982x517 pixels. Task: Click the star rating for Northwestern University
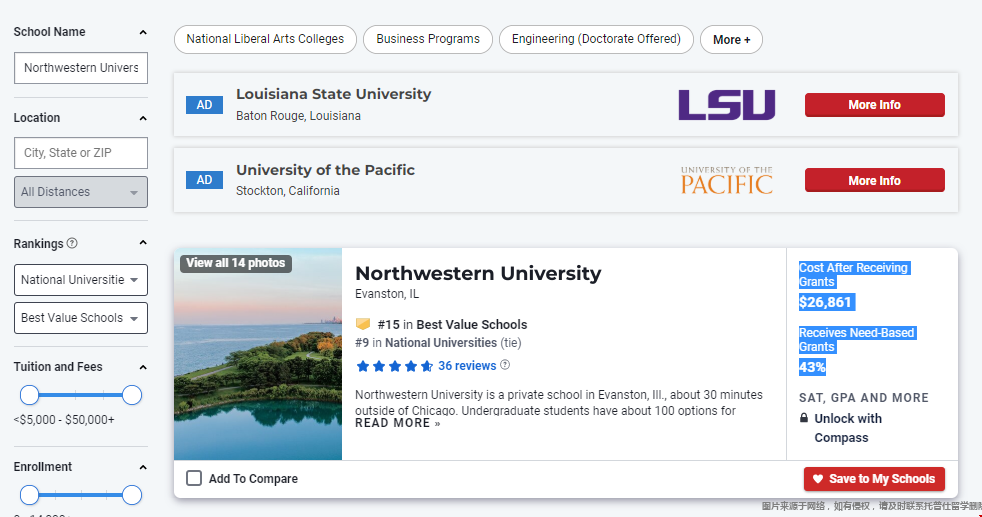click(394, 366)
